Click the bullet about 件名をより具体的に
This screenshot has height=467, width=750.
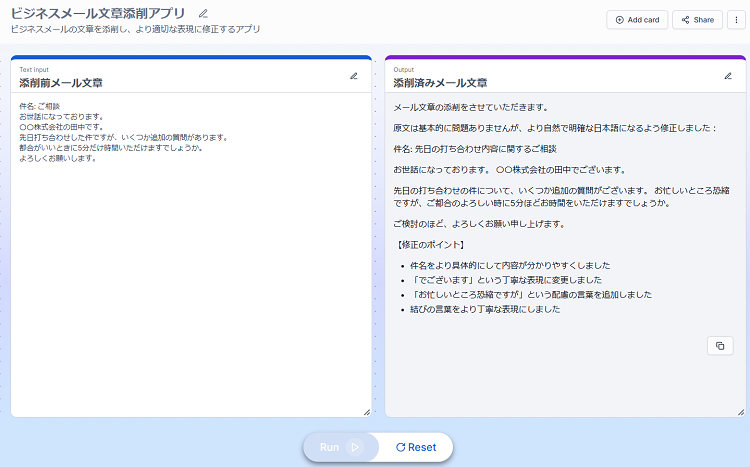pyautogui.click(x=510, y=265)
